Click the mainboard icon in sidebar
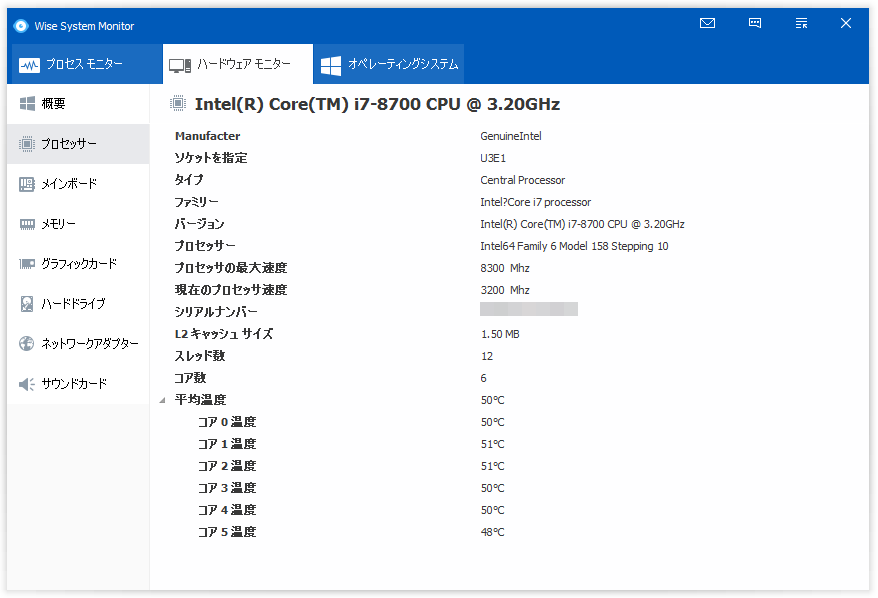The height and width of the screenshot is (598, 878). pyautogui.click(x=27, y=184)
